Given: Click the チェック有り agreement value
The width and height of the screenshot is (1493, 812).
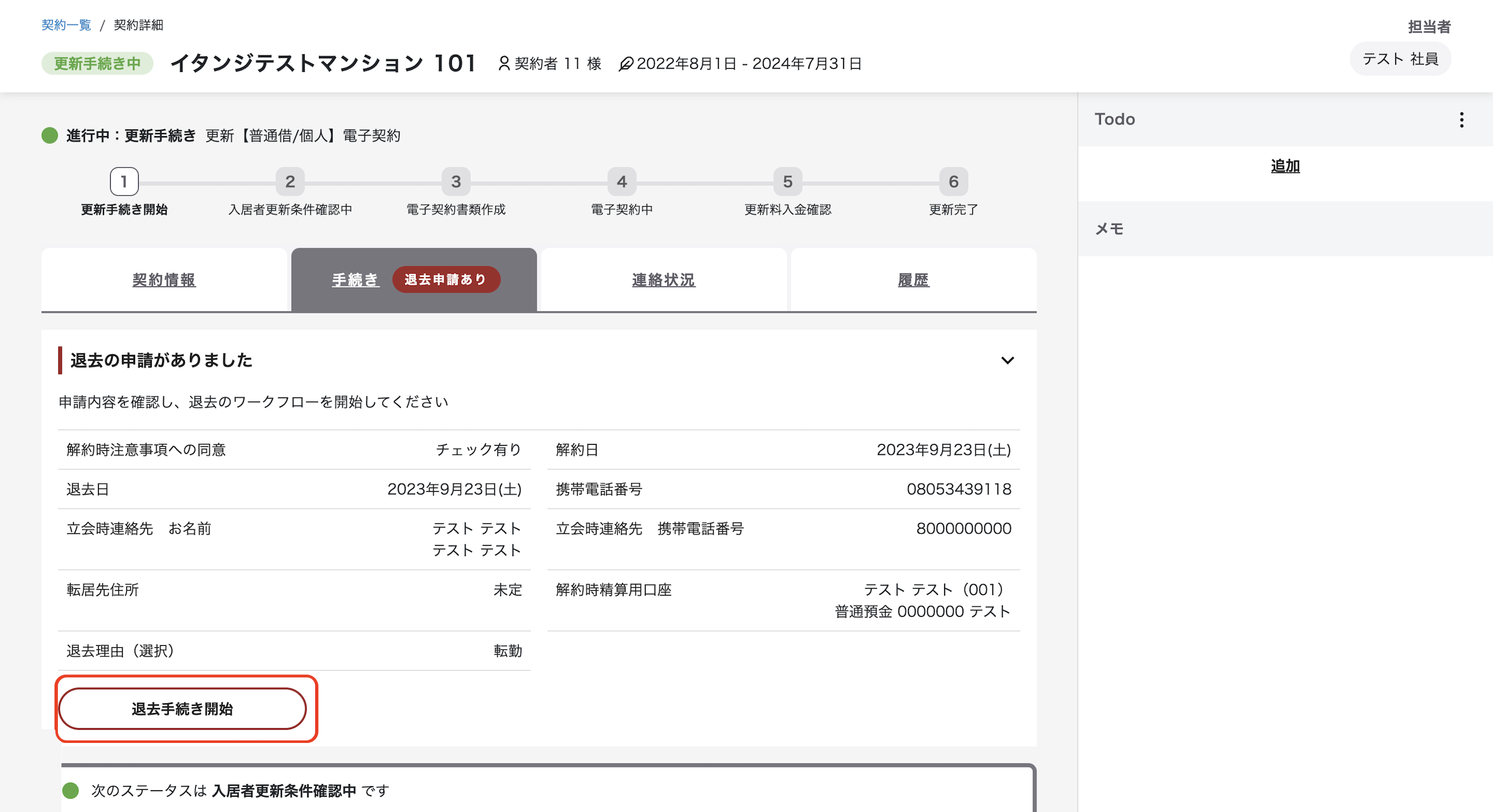Looking at the screenshot, I should pyautogui.click(x=479, y=450).
